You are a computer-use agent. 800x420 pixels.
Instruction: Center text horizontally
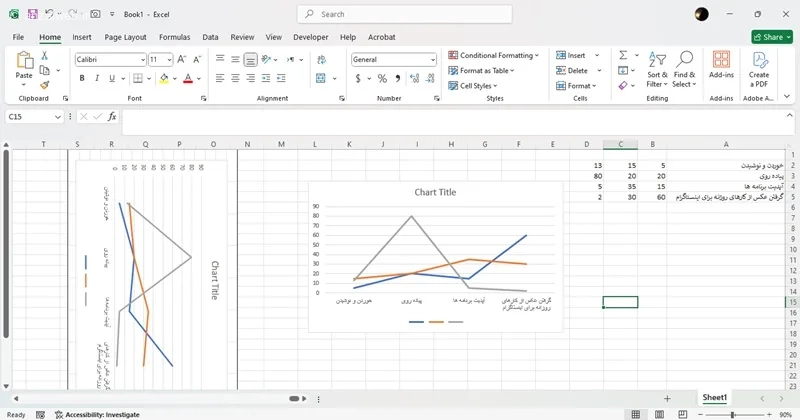[235, 78]
